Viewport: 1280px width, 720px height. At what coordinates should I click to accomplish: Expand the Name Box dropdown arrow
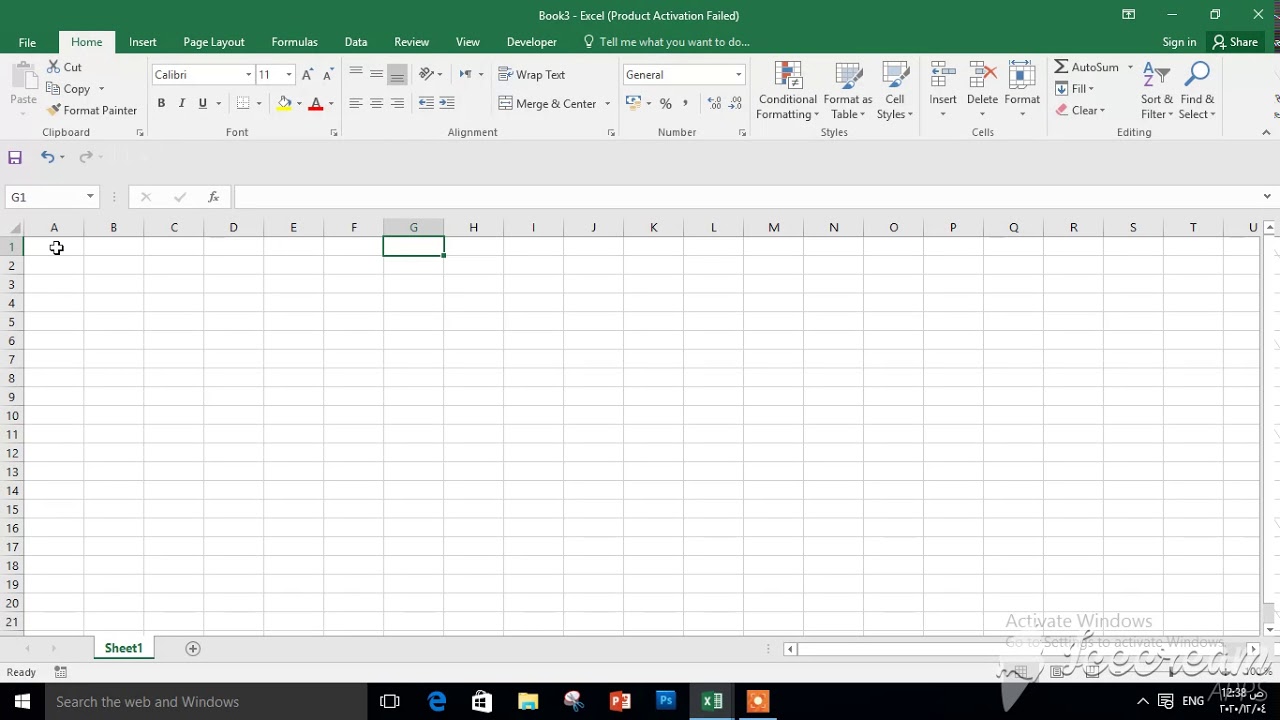coord(90,197)
